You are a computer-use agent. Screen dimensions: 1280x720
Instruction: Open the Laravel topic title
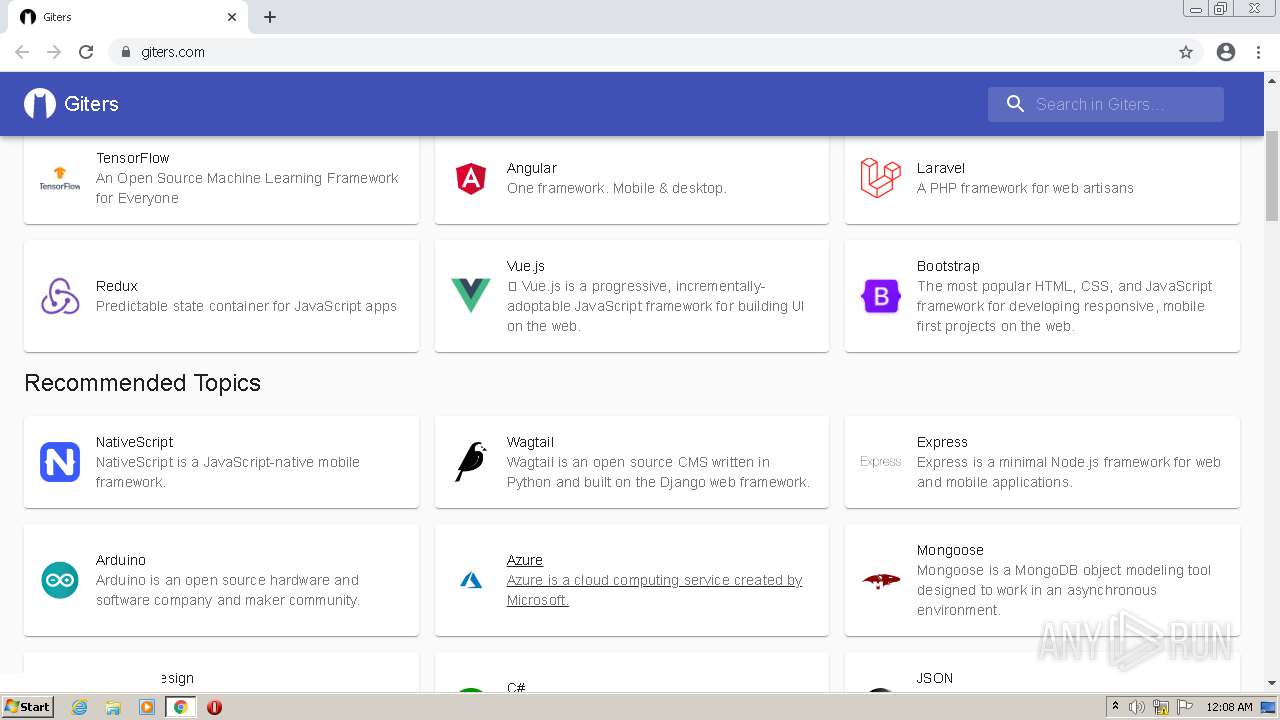pos(941,168)
